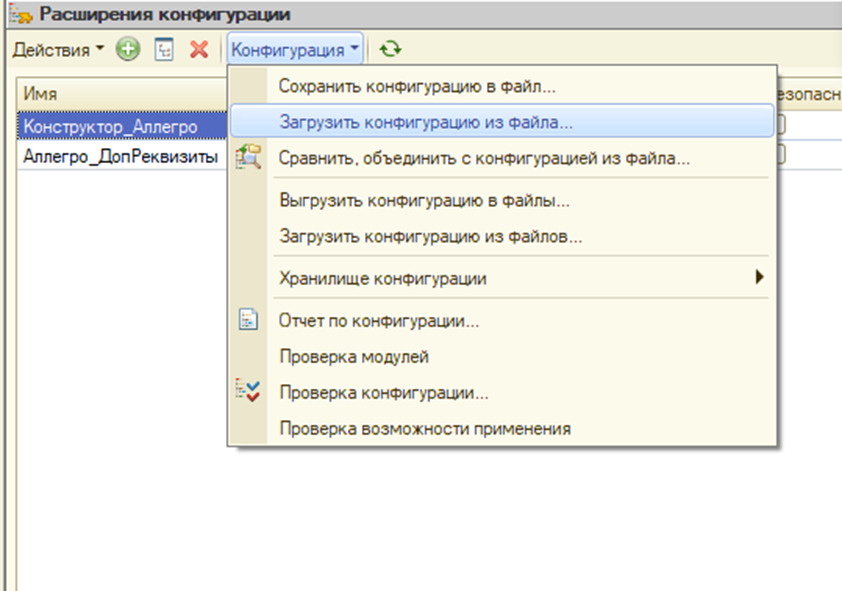
Task: Choose Сохранить конфигурацию в файл
Action: click(502, 86)
